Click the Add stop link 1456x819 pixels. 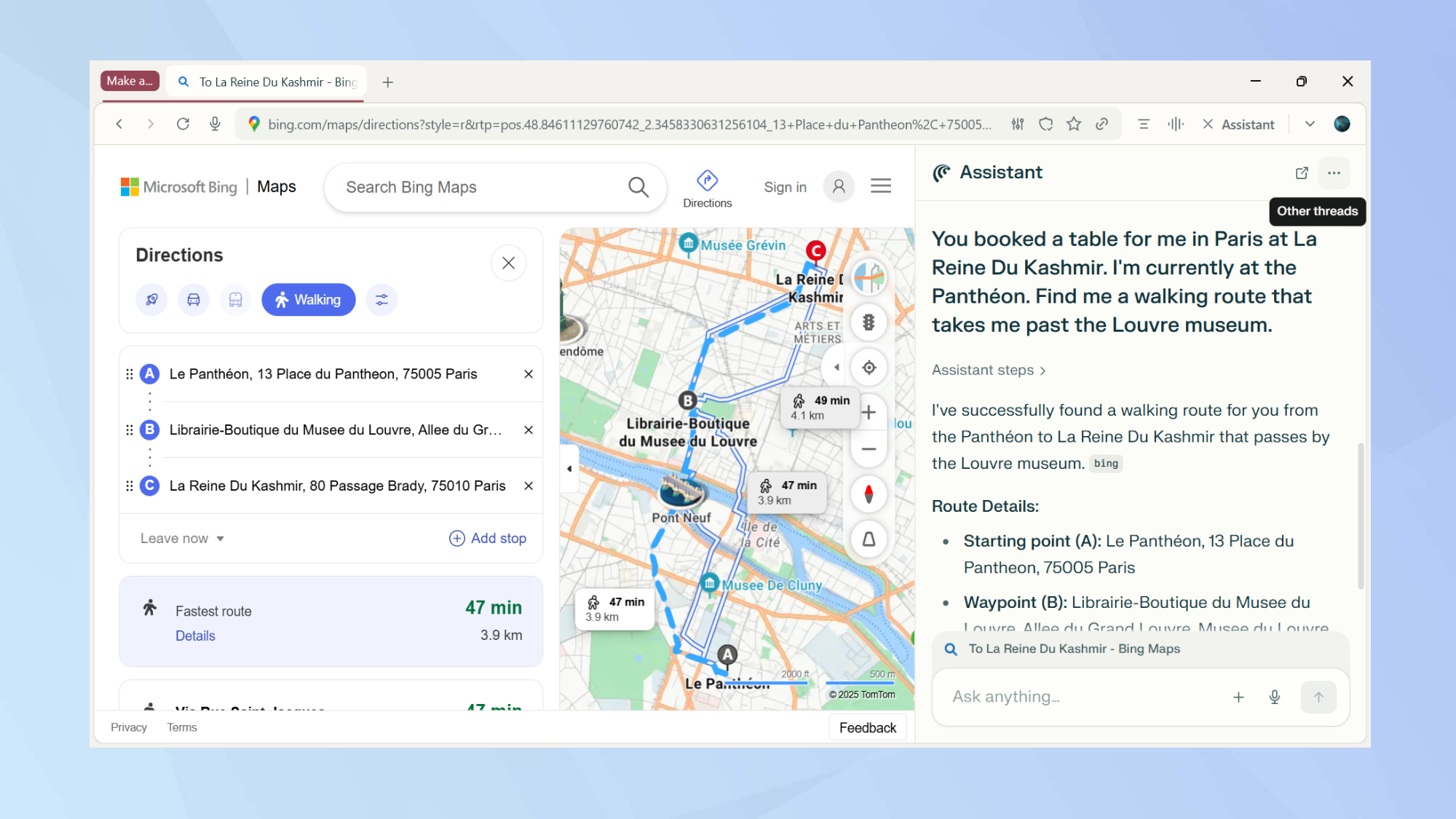pos(487,538)
